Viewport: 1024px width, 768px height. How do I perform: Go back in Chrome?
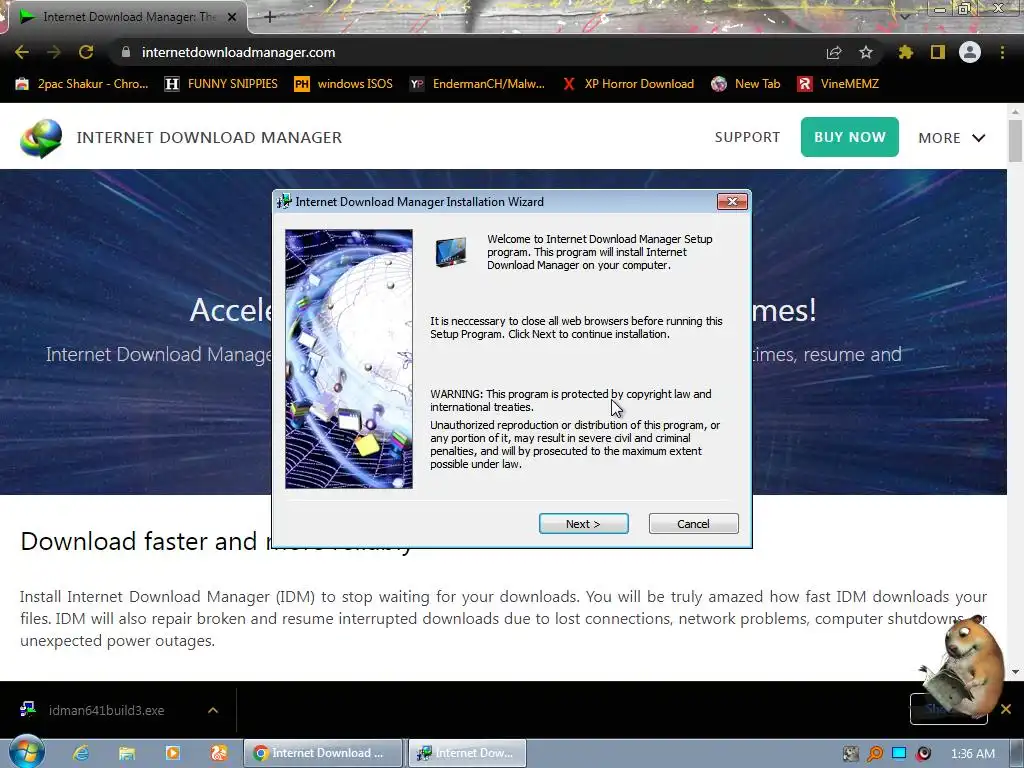pyautogui.click(x=22, y=52)
